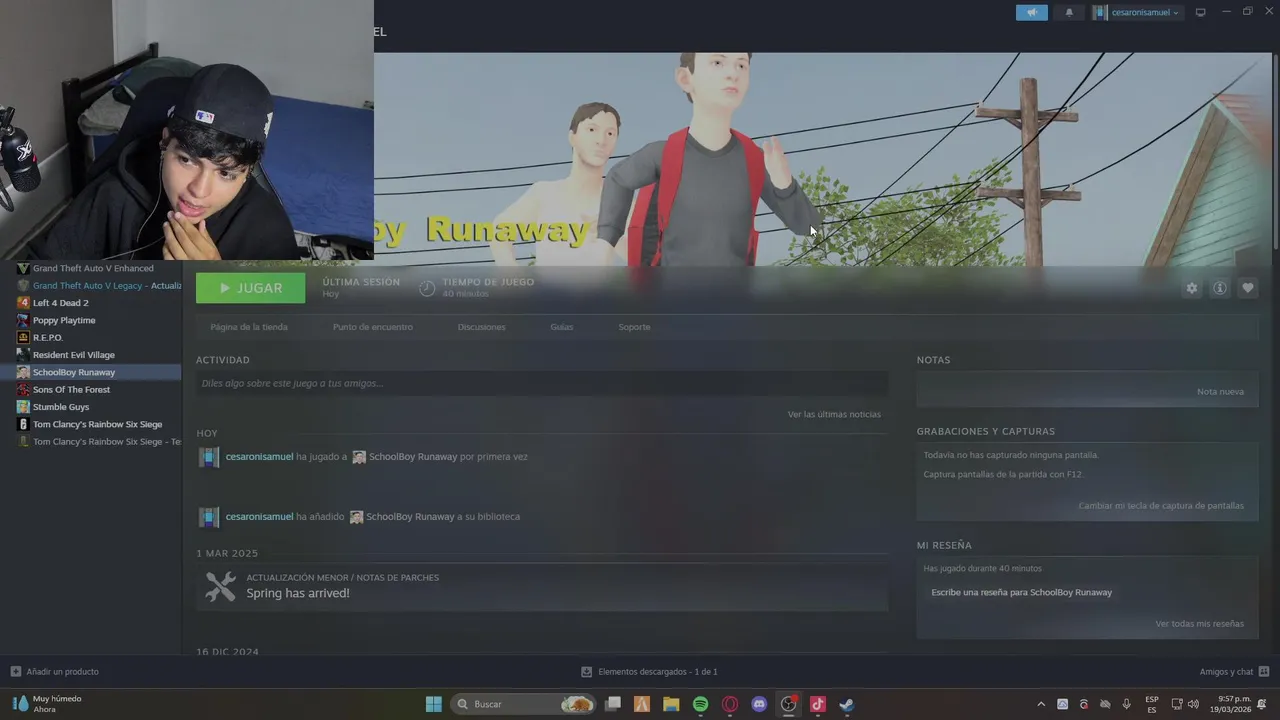The width and height of the screenshot is (1280, 720).
Task: Open Steam from the taskbar
Action: [846, 704]
